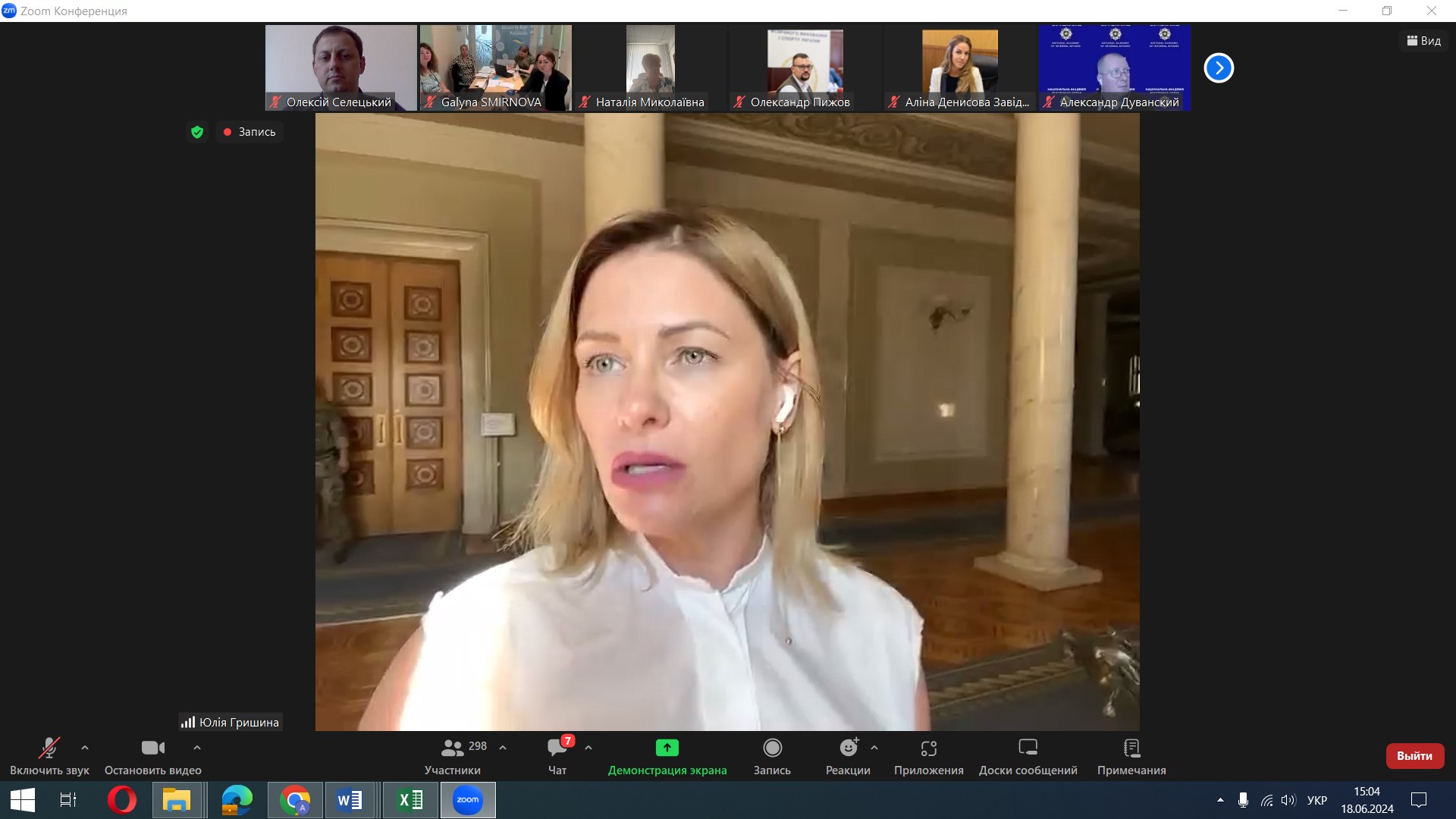Open the Apps icon in toolbar
1456x819 pixels.
(x=928, y=748)
